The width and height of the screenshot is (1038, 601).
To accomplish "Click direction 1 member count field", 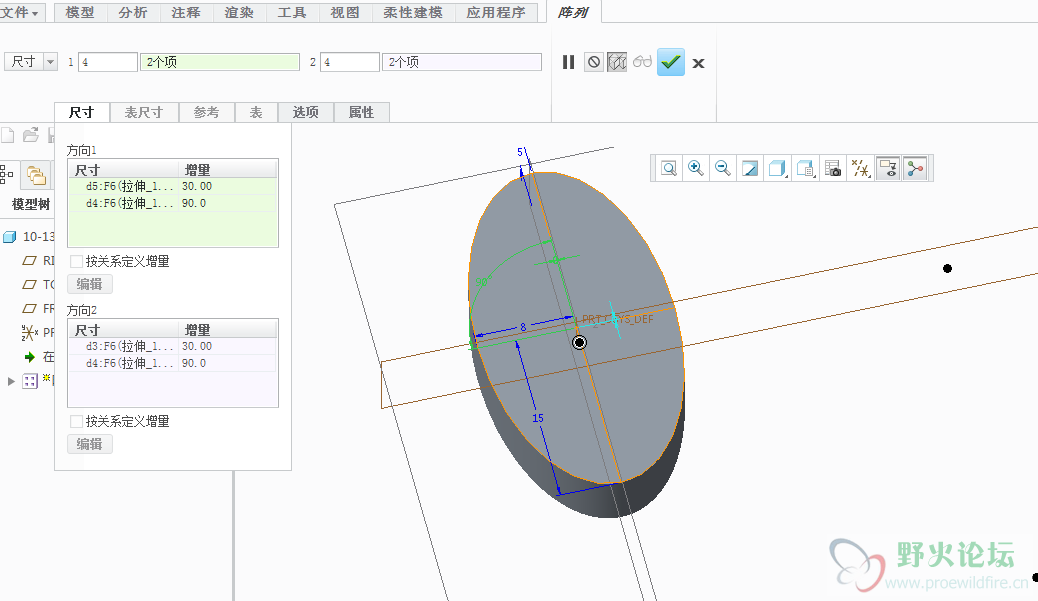I will point(108,62).
